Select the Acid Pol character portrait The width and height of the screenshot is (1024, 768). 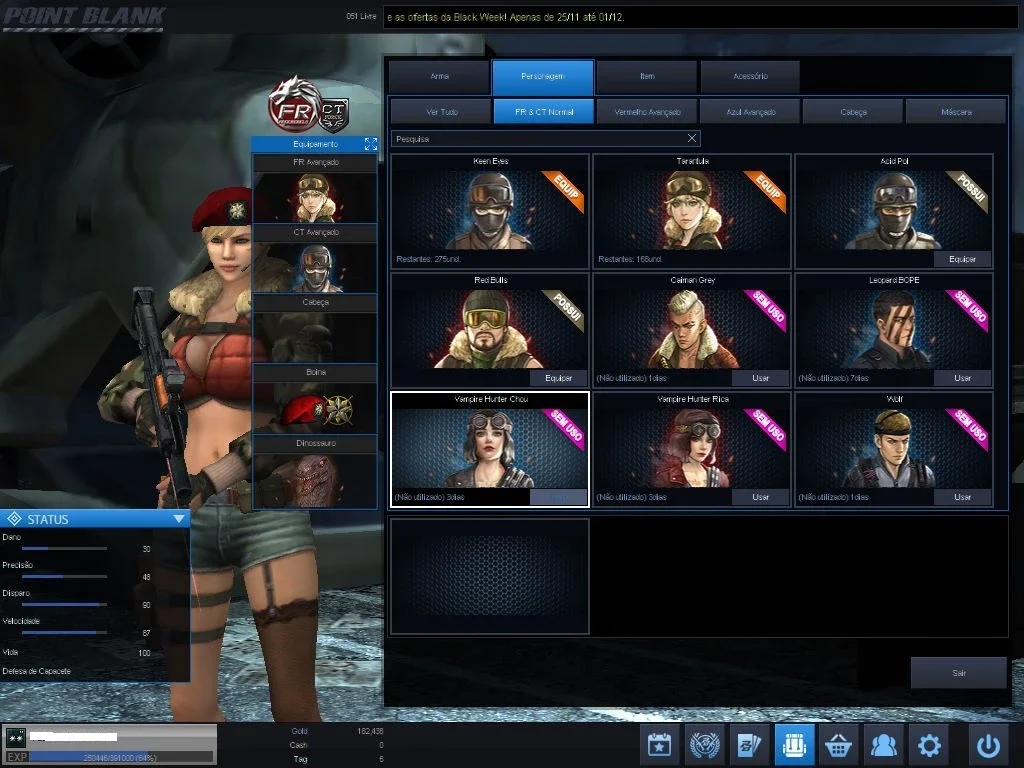click(893, 209)
